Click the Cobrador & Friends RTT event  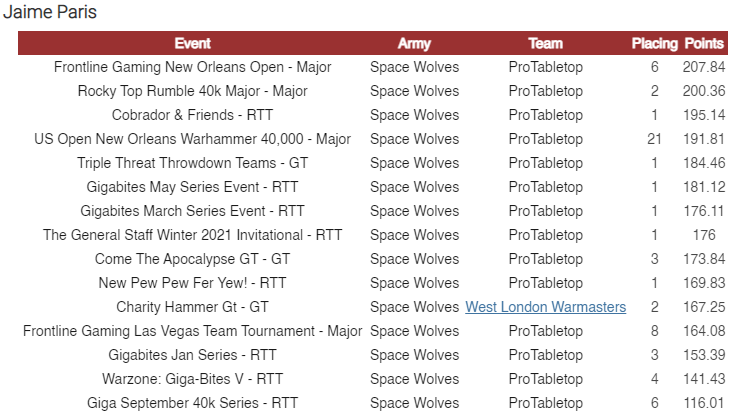[x=192, y=115]
